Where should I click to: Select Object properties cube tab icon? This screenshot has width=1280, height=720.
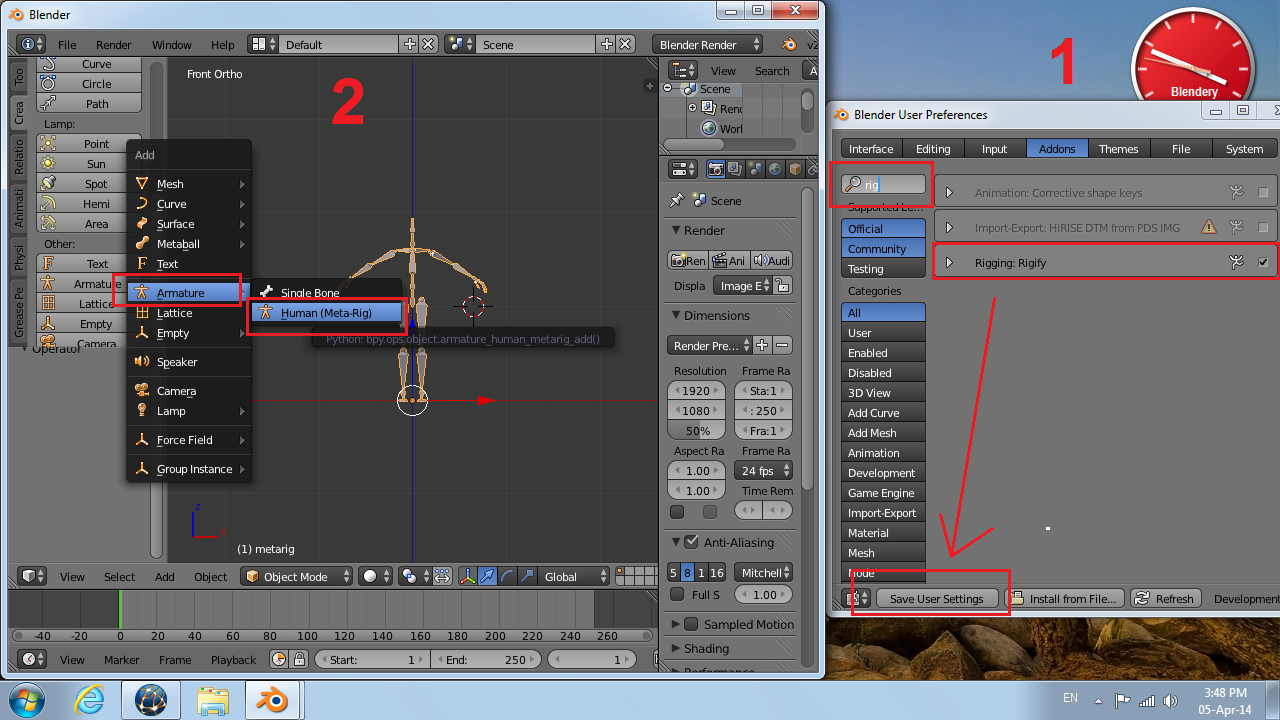tap(795, 169)
